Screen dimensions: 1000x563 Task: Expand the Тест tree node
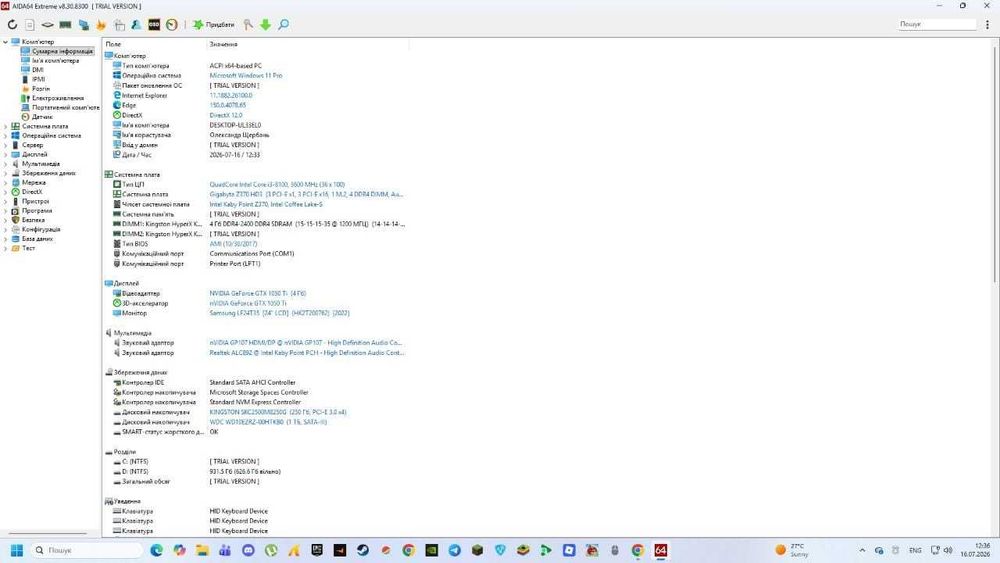pos(6,248)
